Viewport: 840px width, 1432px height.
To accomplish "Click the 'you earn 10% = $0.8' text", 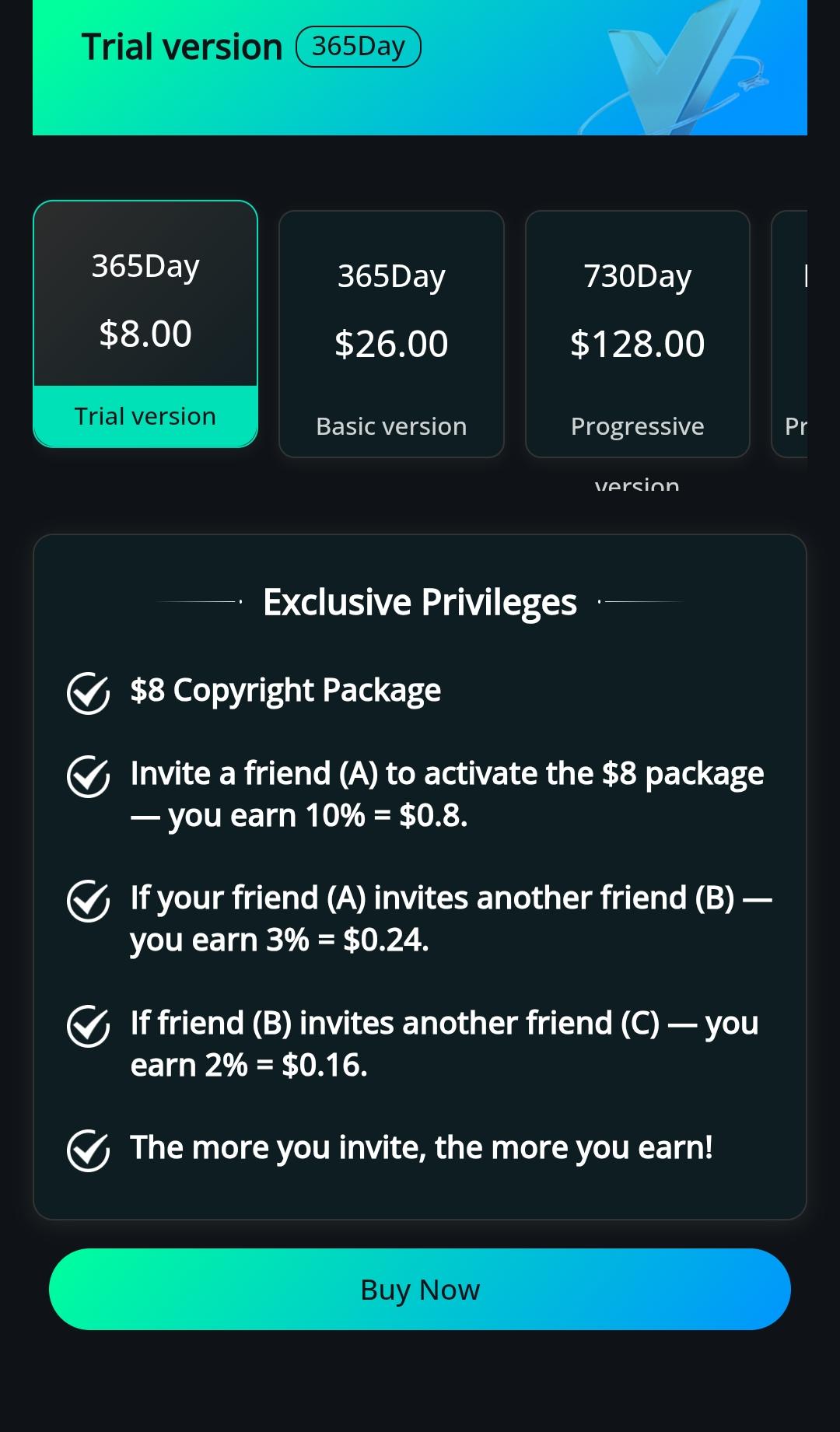I will (299, 816).
